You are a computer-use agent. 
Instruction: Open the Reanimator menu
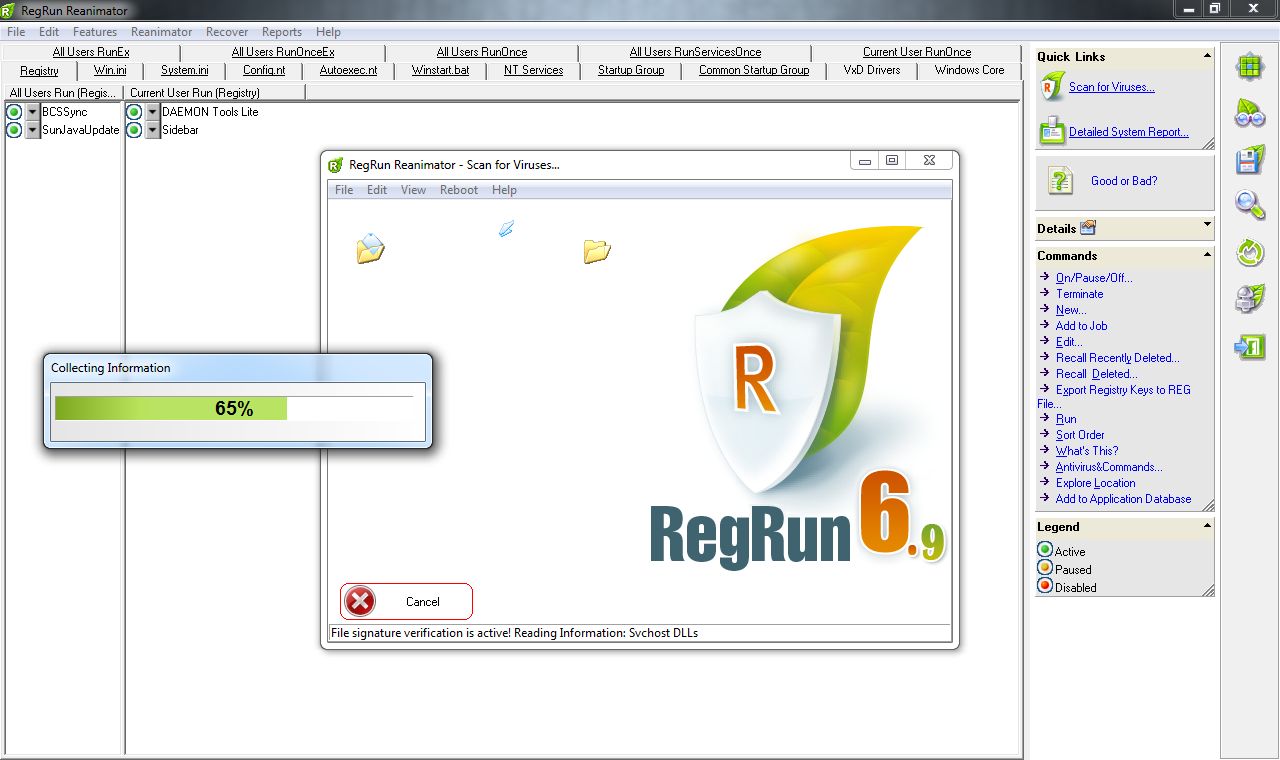point(162,32)
